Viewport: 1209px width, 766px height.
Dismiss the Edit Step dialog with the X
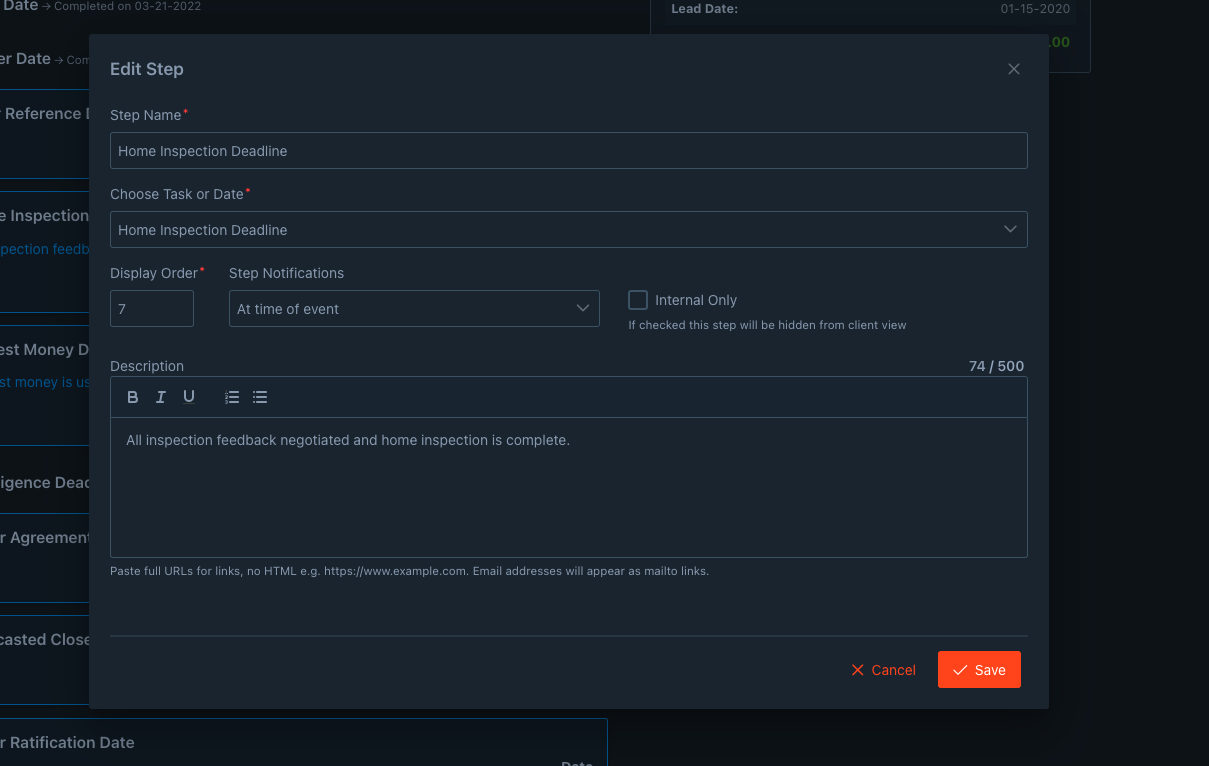pyautogui.click(x=1013, y=69)
